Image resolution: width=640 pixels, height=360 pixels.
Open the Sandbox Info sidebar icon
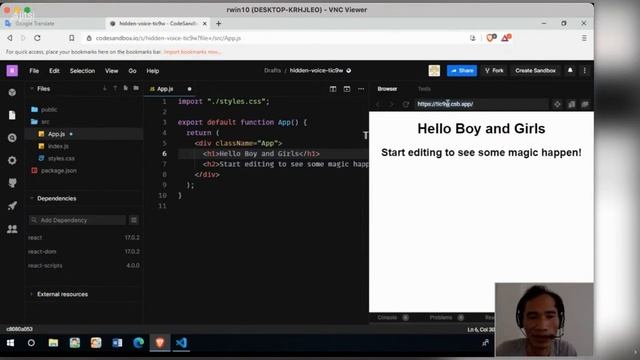[12, 93]
